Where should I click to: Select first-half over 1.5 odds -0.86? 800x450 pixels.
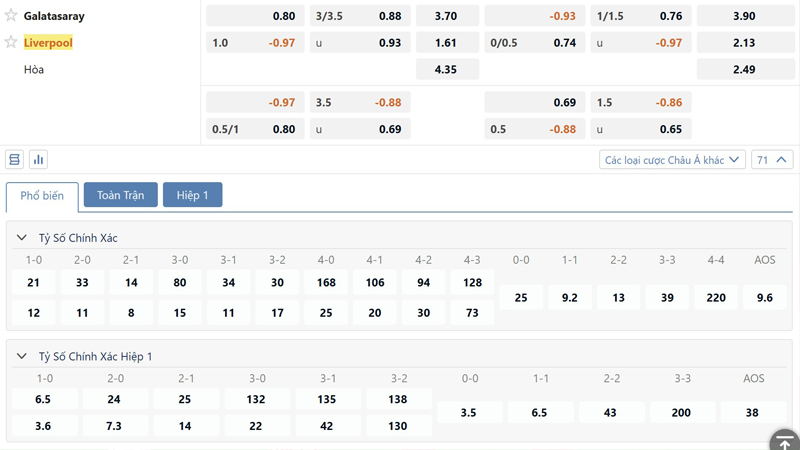coord(641,102)
